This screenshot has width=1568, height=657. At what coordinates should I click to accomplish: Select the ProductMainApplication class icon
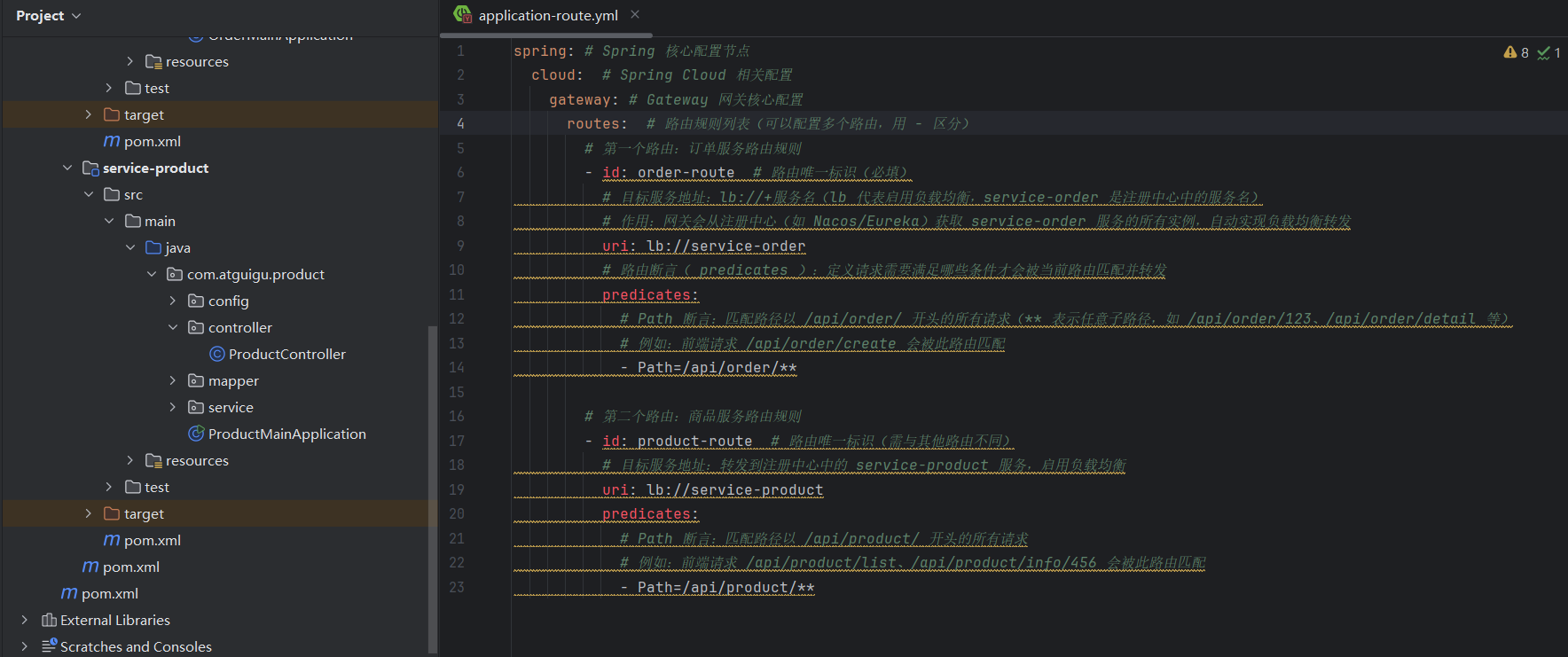(197, 434)
